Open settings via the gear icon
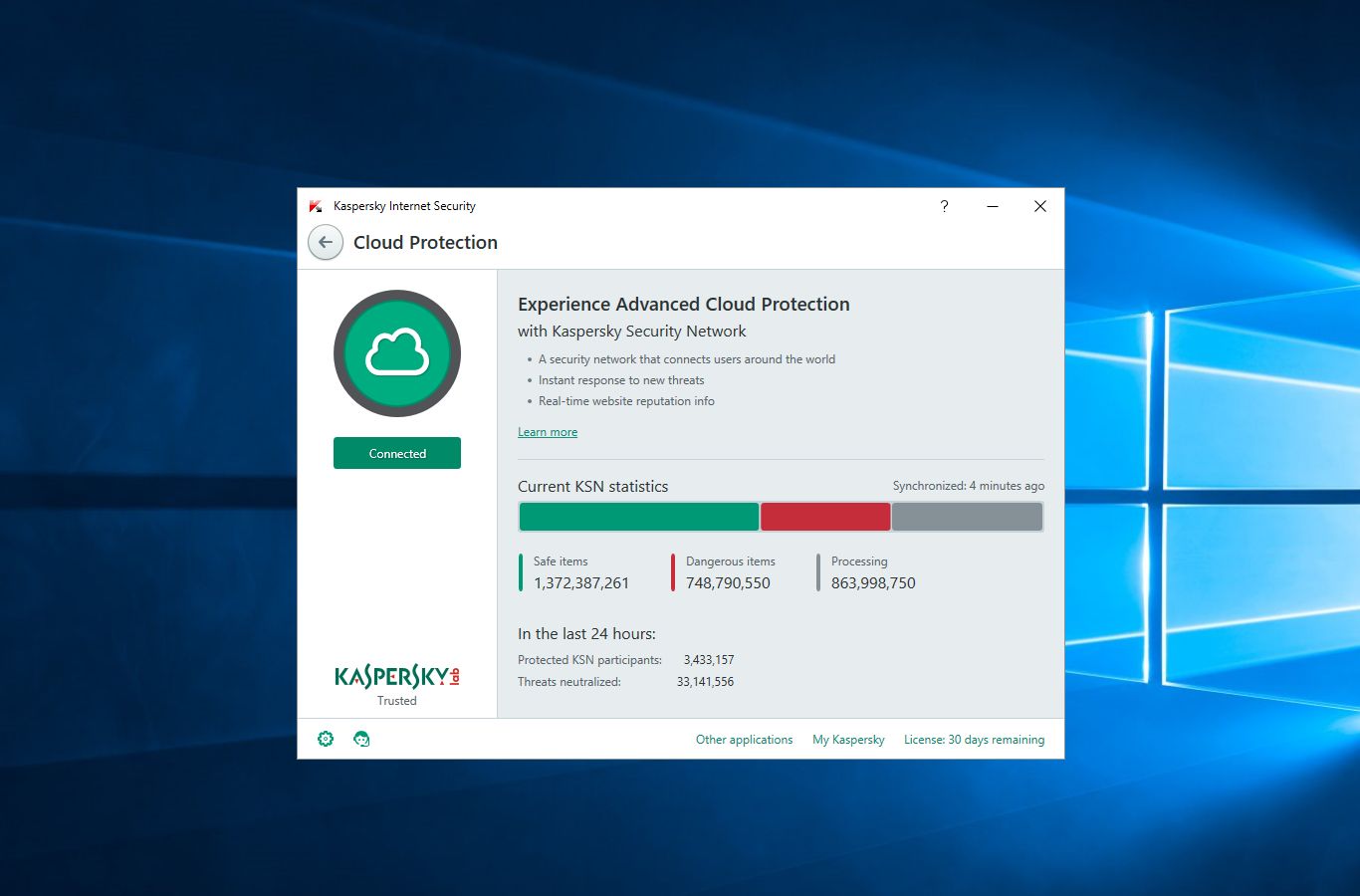 click(x=326, y=739)
